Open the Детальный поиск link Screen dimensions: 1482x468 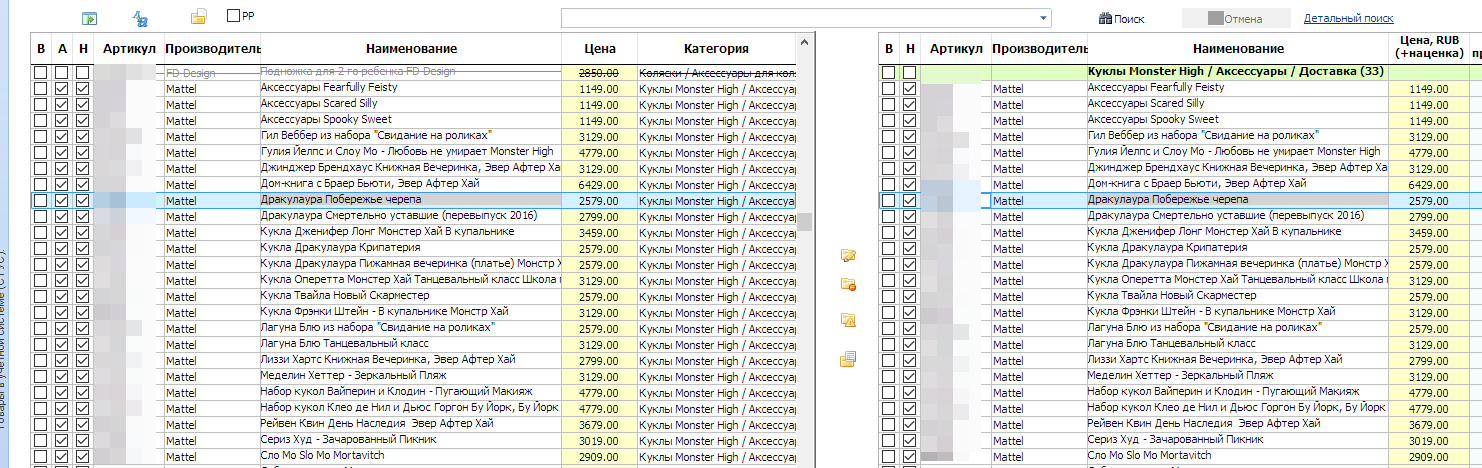coord(1348,18)
